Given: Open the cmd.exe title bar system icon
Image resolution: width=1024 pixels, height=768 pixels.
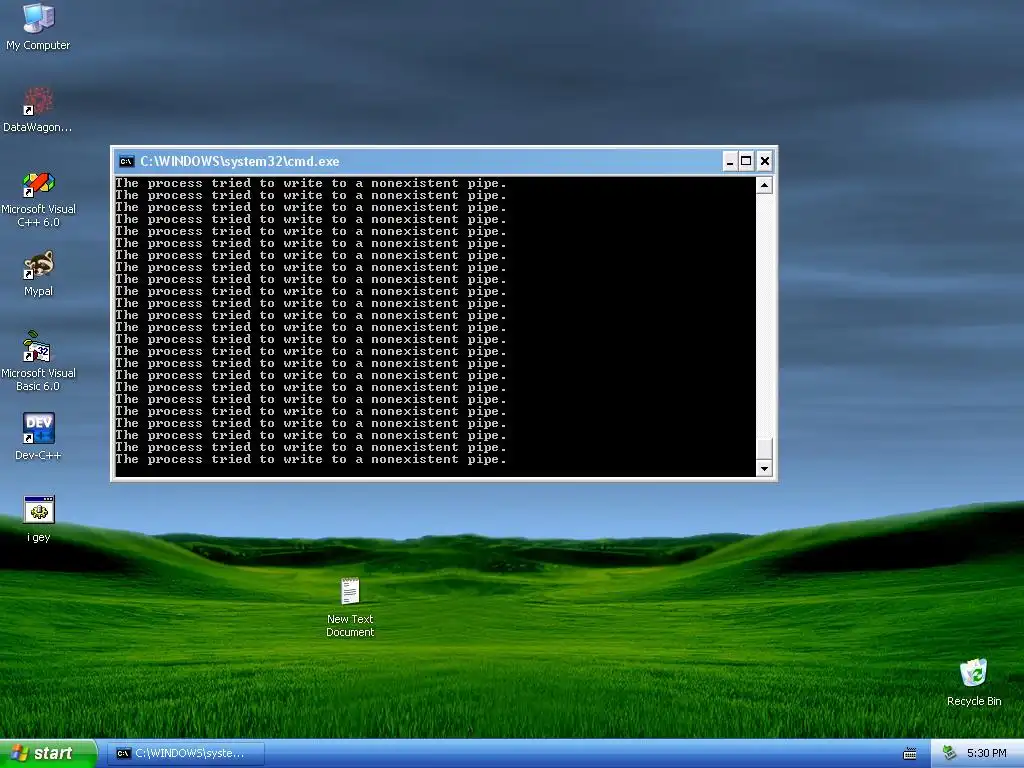Looking at the screenshot, I should tap(126, 161).
